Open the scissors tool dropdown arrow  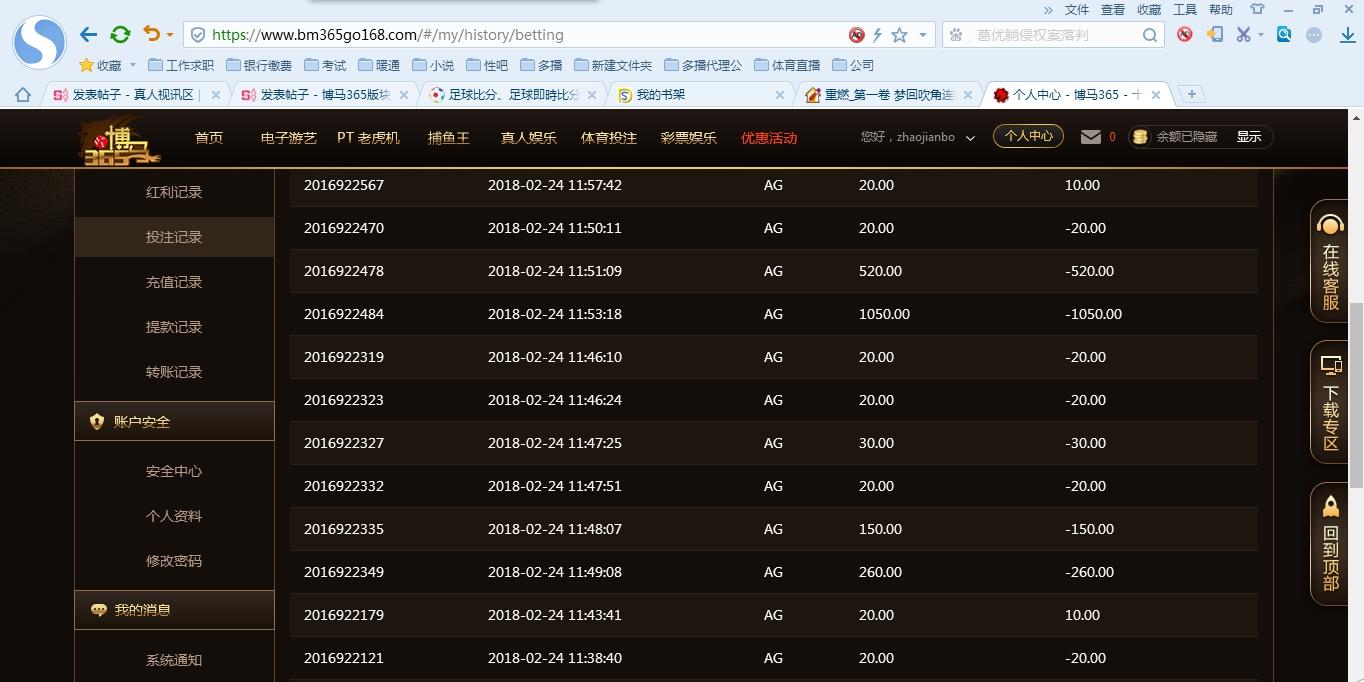click(x=1260, y=34)
